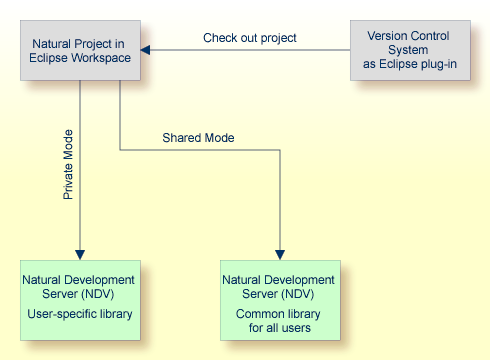490x360 pixels.
Task: Click the arrowhead pointing to Natural Project box
Action: coord(145,50)
